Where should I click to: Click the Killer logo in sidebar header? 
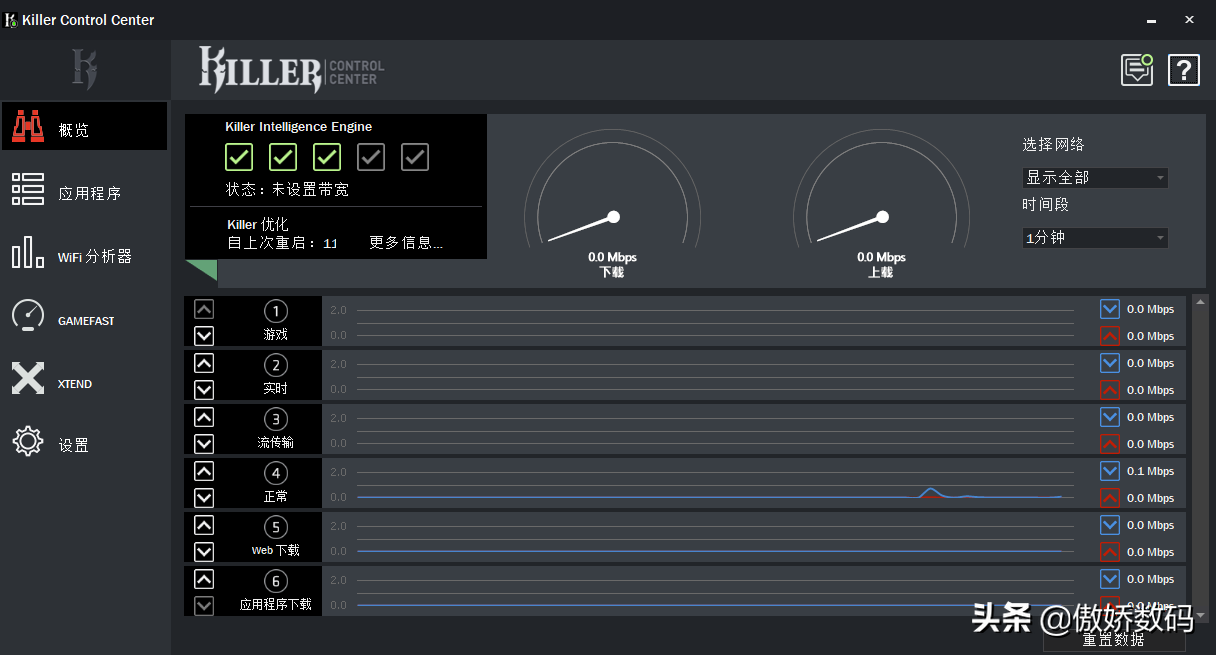coord(85,70)
